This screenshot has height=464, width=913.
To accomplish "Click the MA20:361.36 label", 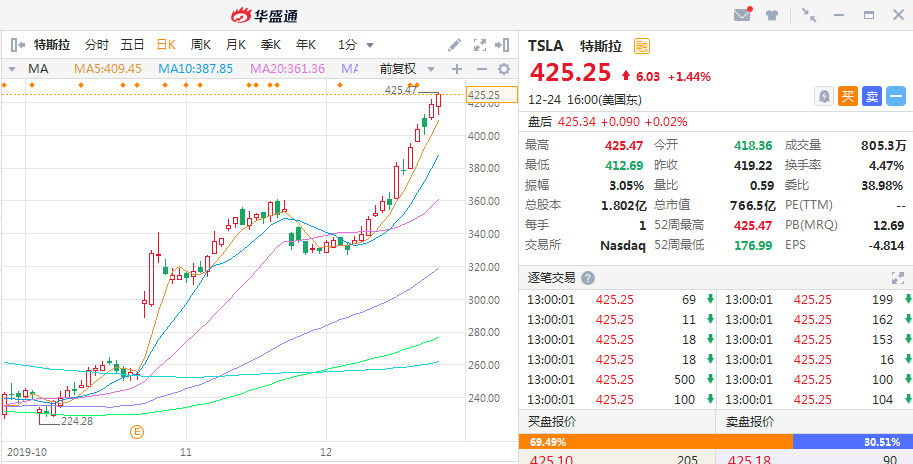I will (288, 69).
